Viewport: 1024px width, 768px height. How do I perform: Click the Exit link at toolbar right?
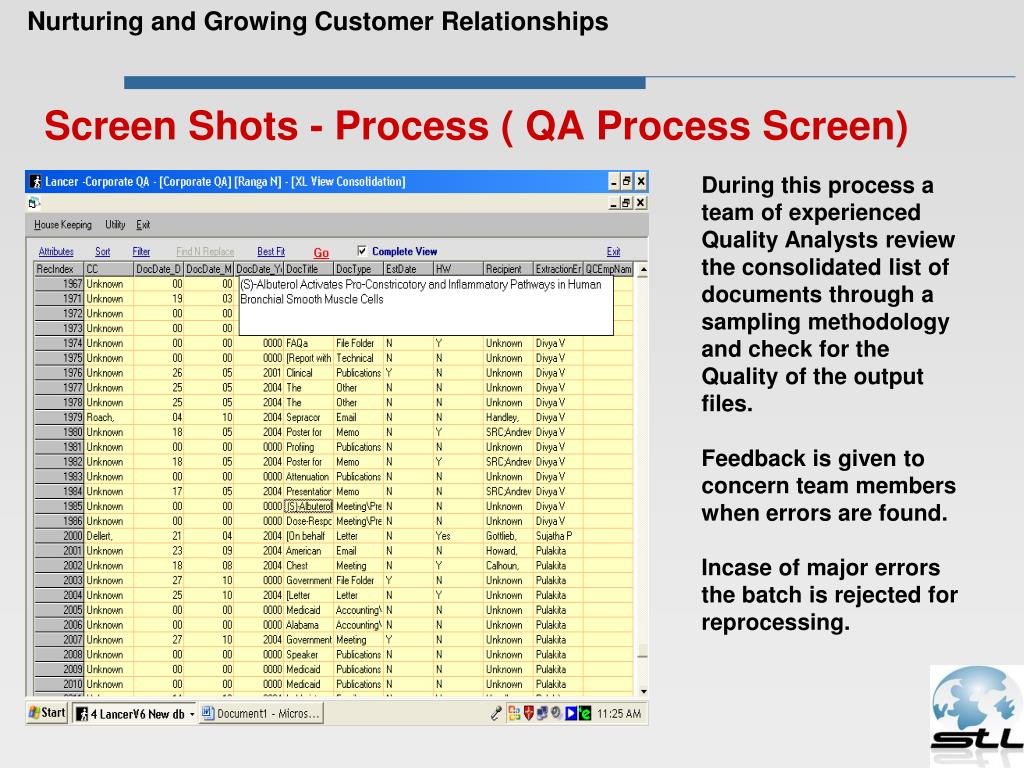click(x=613, y=251)
